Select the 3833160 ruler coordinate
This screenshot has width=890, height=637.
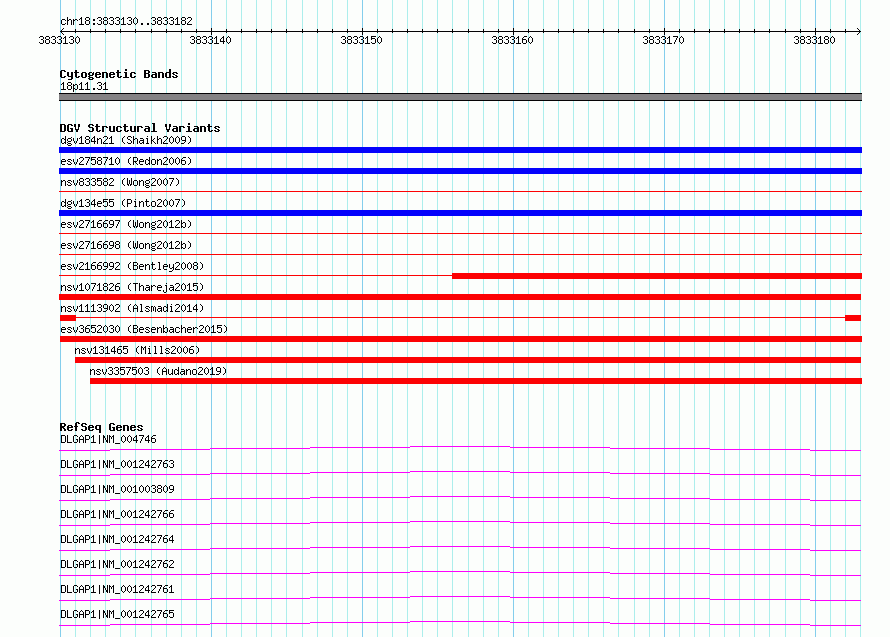coord(512,40)
